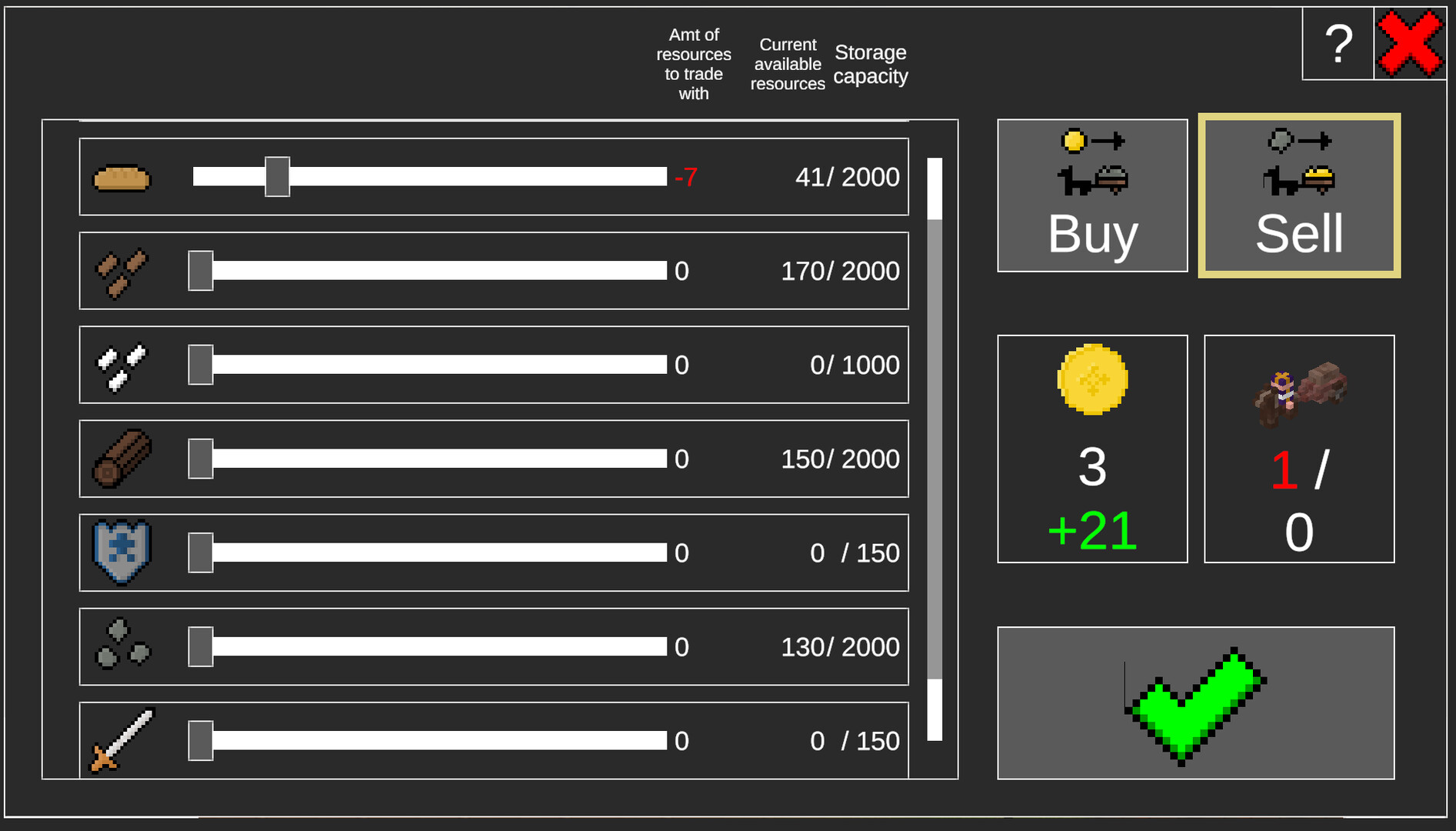The width and height of the screenshot is (1456, 831).
Task: Confirm trade with green checkmark button
Action: tap(1195, 703)
